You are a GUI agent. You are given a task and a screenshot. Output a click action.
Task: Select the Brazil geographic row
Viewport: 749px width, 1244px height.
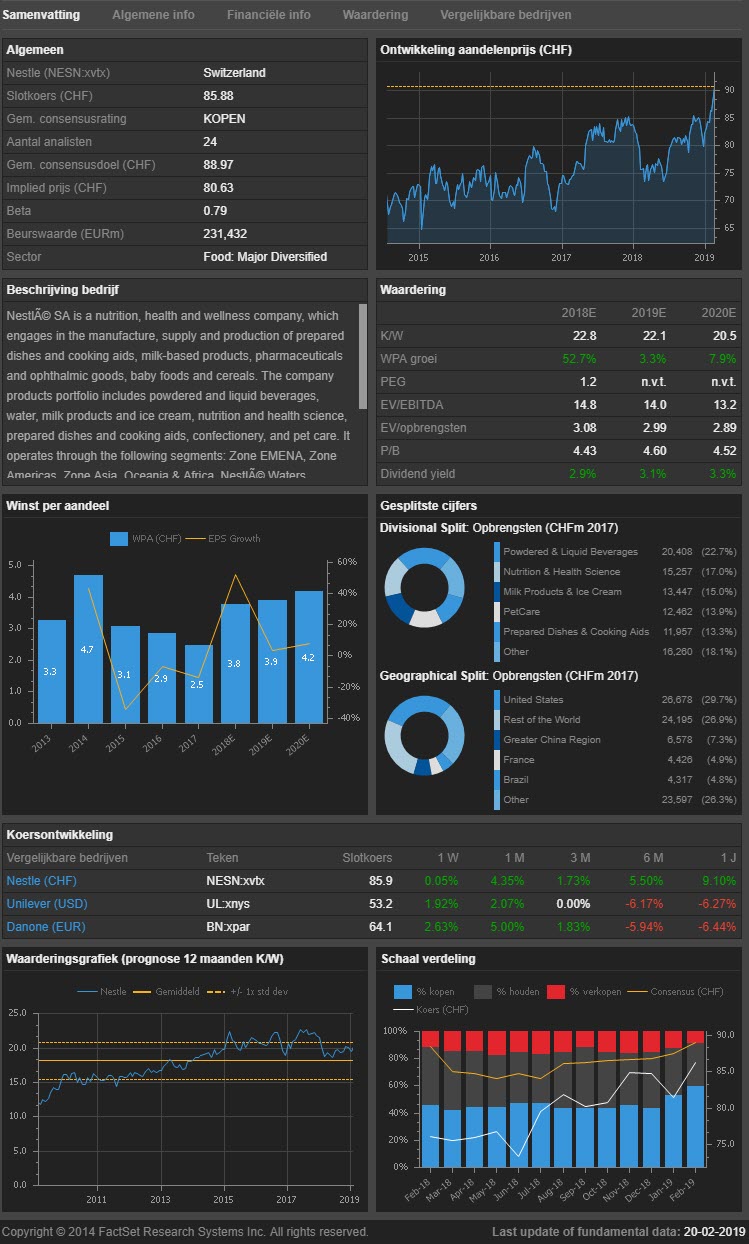617,779
